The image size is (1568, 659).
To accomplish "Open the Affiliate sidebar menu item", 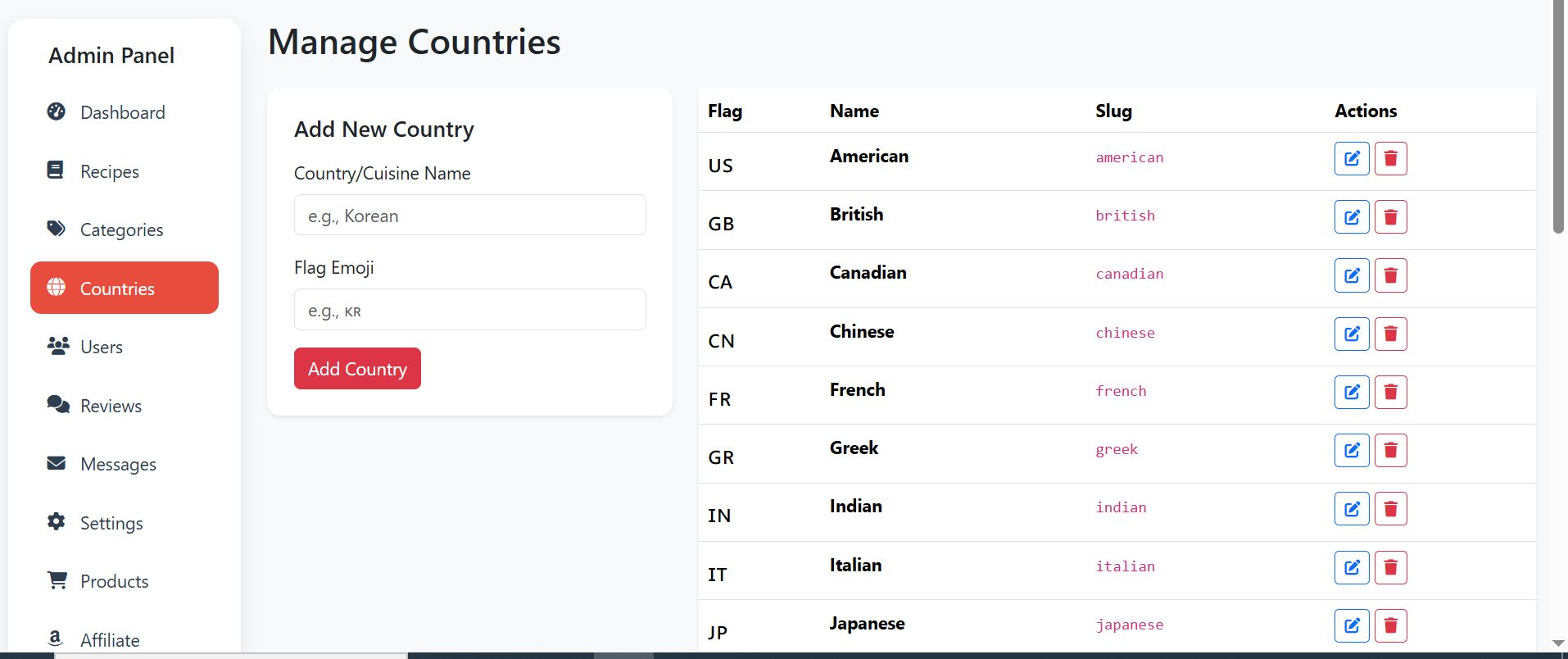I will pos(110,639).
